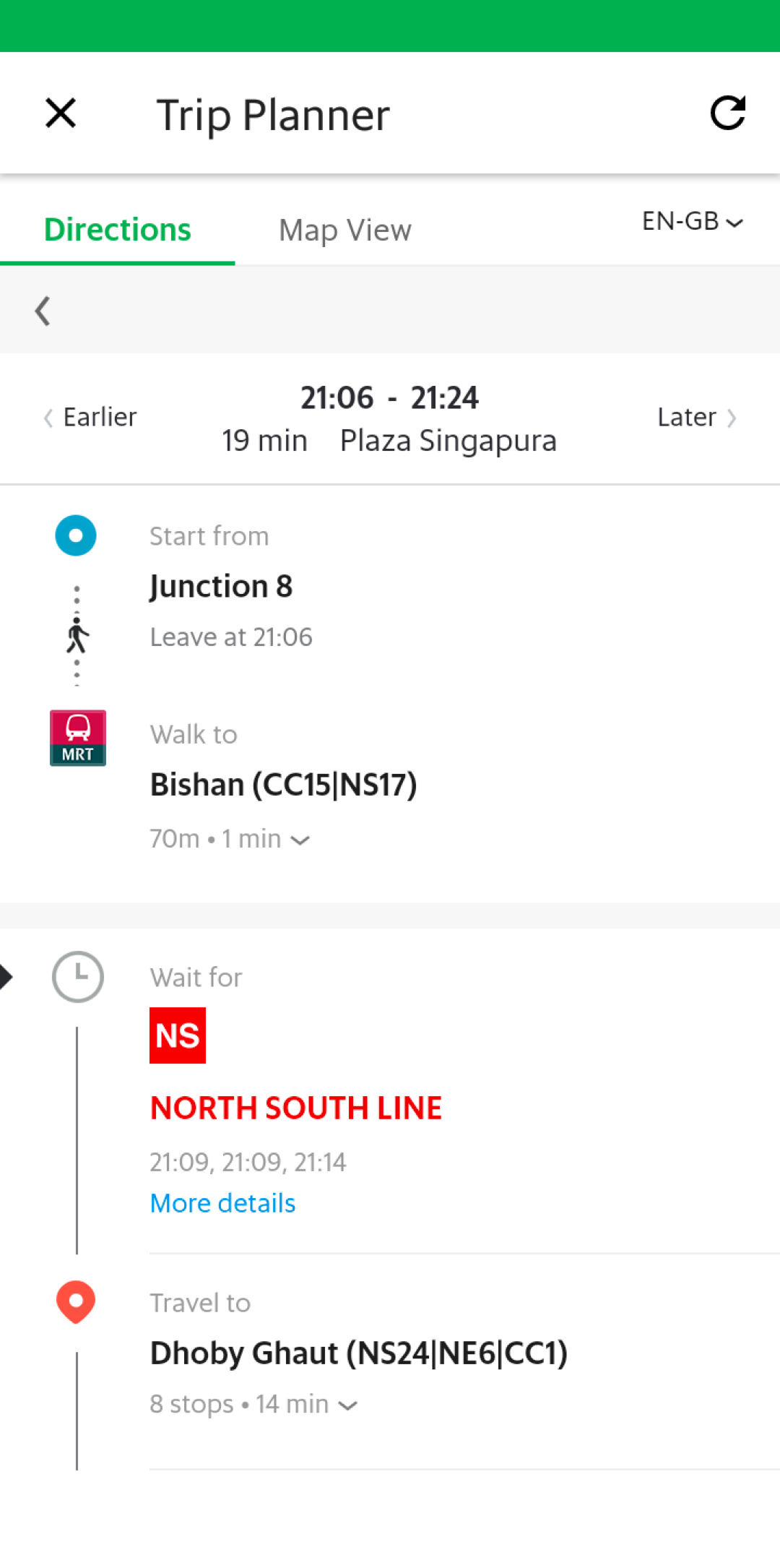Screen dimensions: 780x1568
Task: Open the EN-GB language dropdown
Action: [693, 221]
